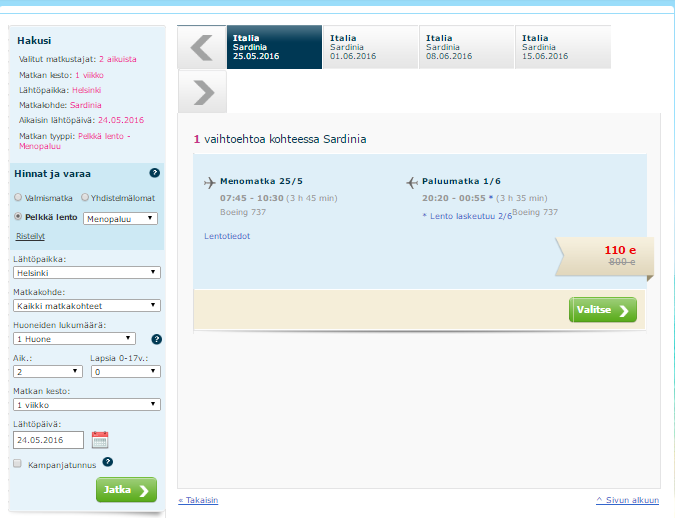This screenshot has width=675, height=518.
Task: Click help icon beside Hinnat ja varaa
Action: click(x=155, y=173)
